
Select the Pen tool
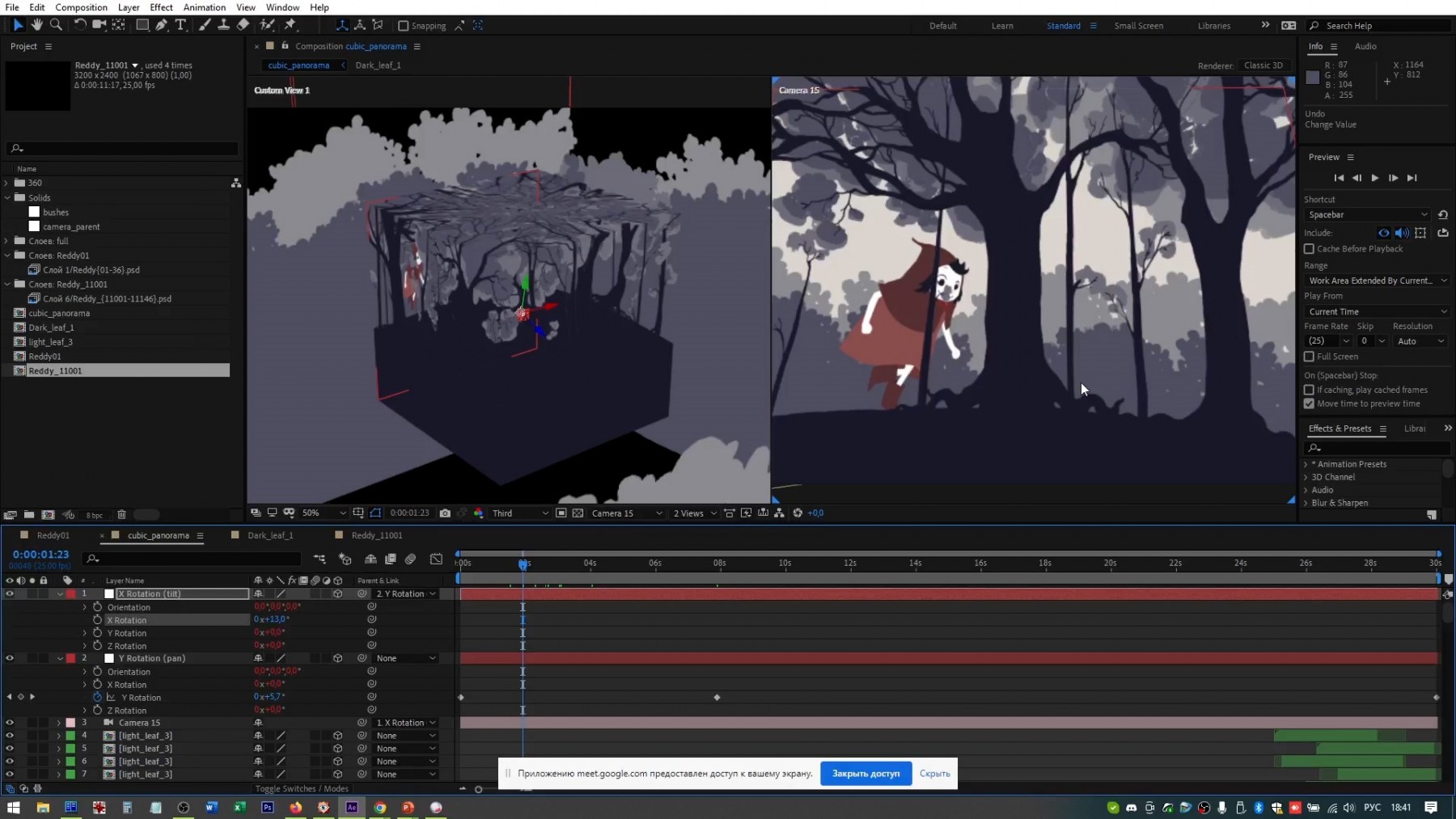[162, 25]
